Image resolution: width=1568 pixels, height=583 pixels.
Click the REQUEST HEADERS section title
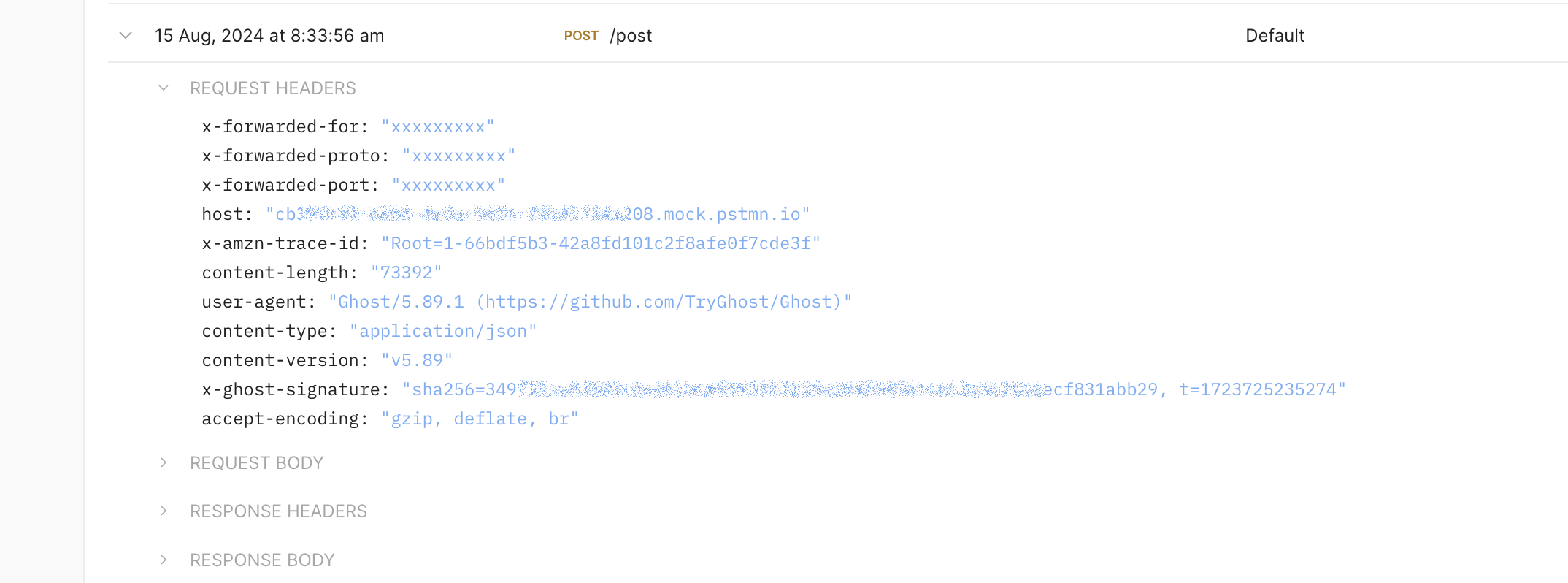272,88
